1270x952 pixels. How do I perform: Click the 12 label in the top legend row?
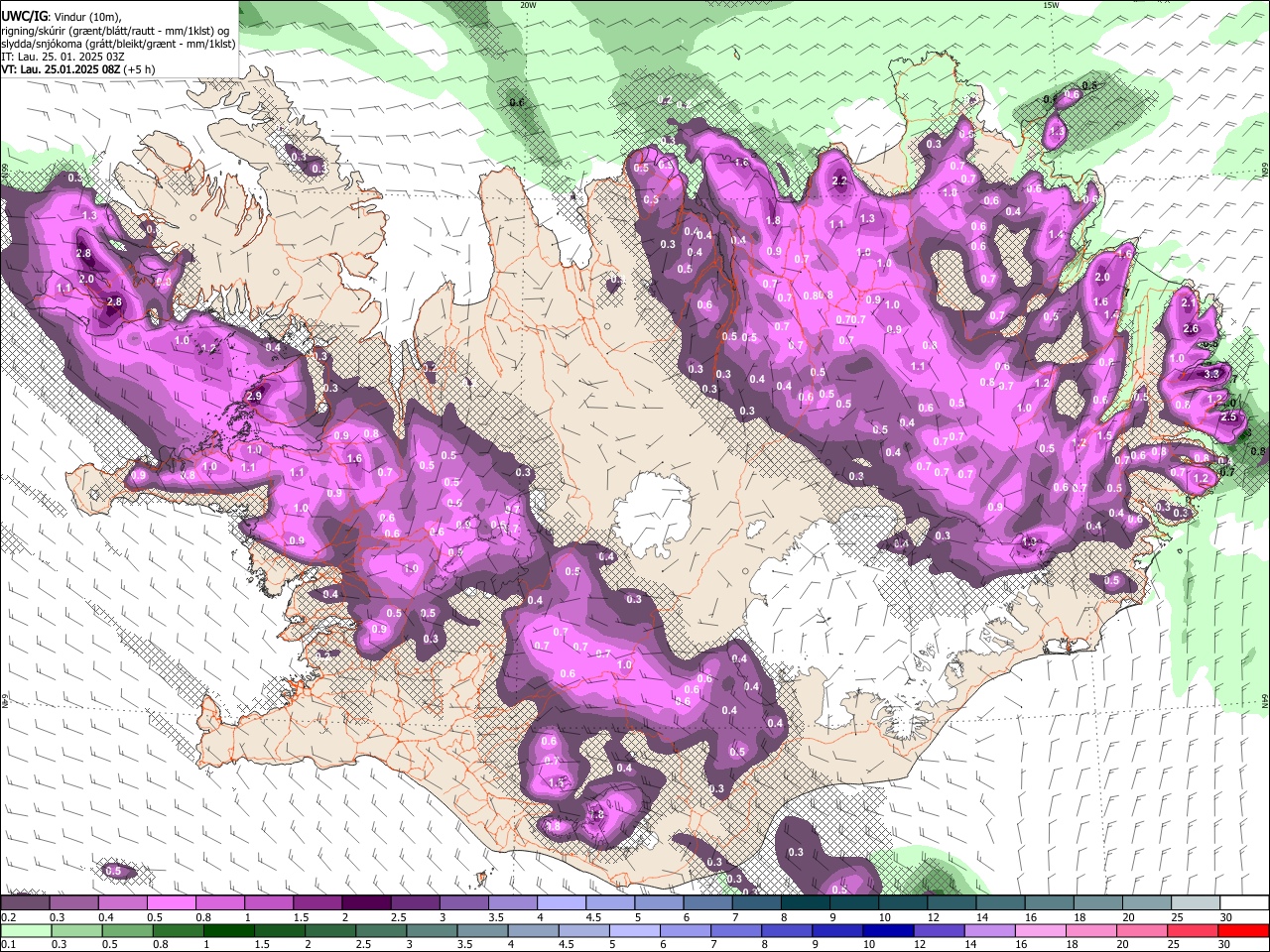pos(935,917)
